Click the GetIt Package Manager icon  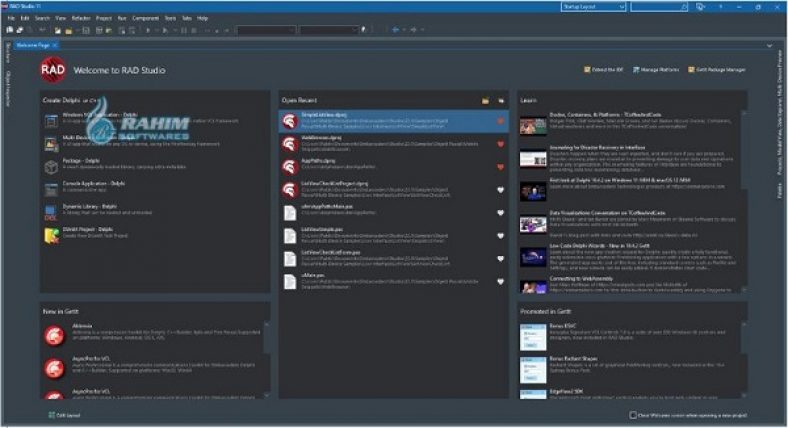(691, 70)
